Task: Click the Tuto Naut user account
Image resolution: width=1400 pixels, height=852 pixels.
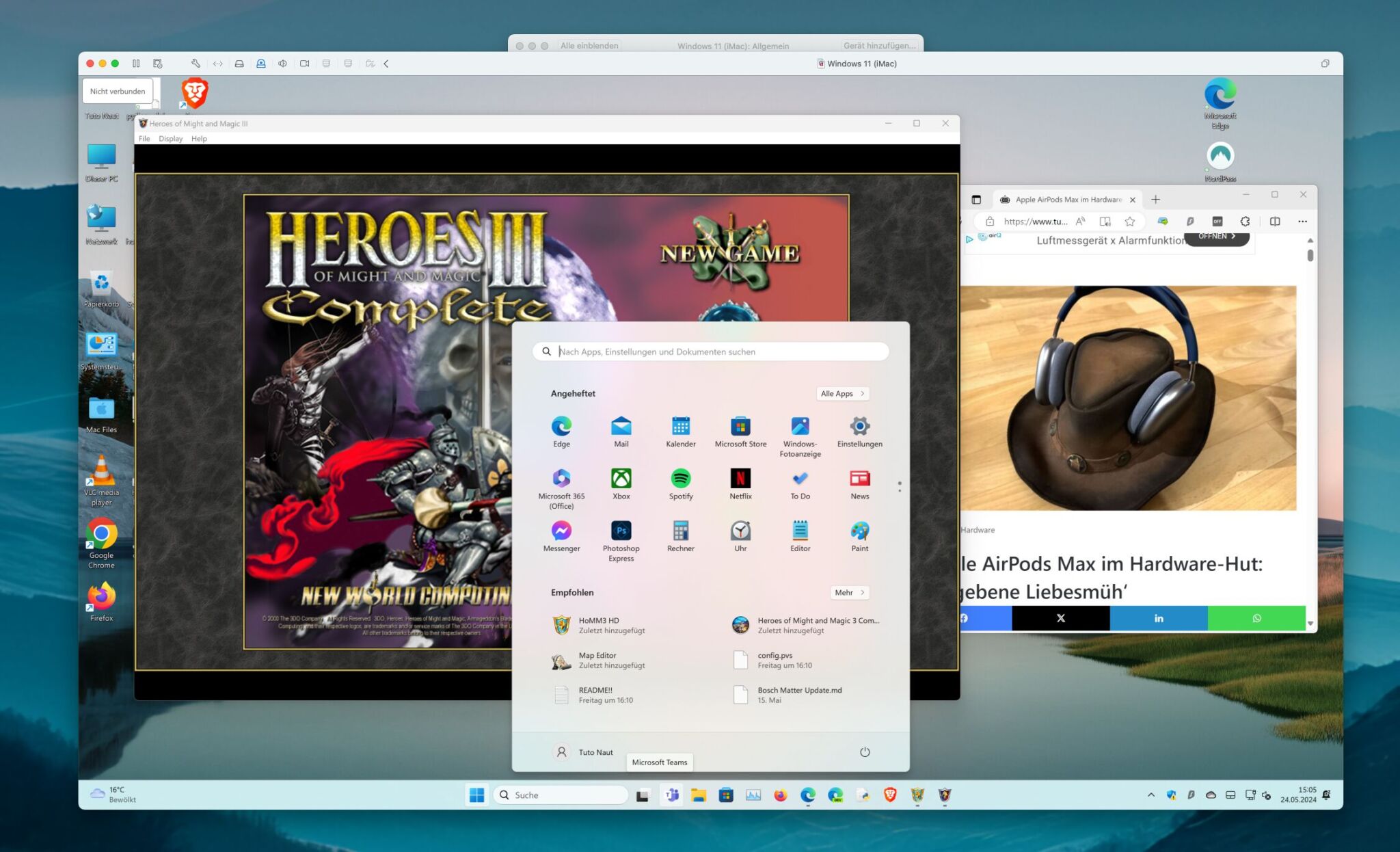Action: (583, 752)
